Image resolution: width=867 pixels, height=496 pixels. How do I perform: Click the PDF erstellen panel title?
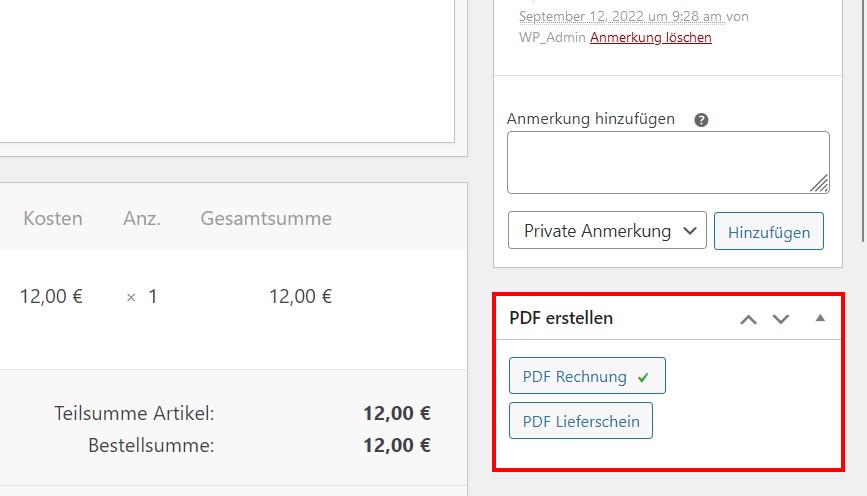(x=561, y=318)
